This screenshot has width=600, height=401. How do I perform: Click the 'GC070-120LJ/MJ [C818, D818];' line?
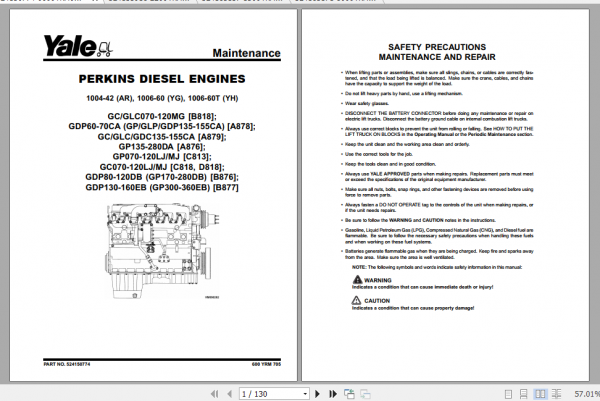click(162, 167)
